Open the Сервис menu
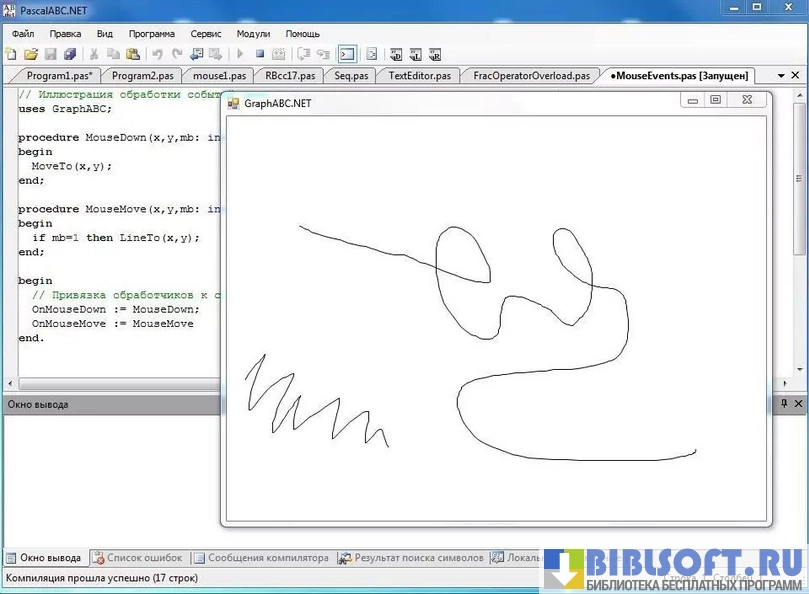Screen dimensions: 809x594 (205, 33)
